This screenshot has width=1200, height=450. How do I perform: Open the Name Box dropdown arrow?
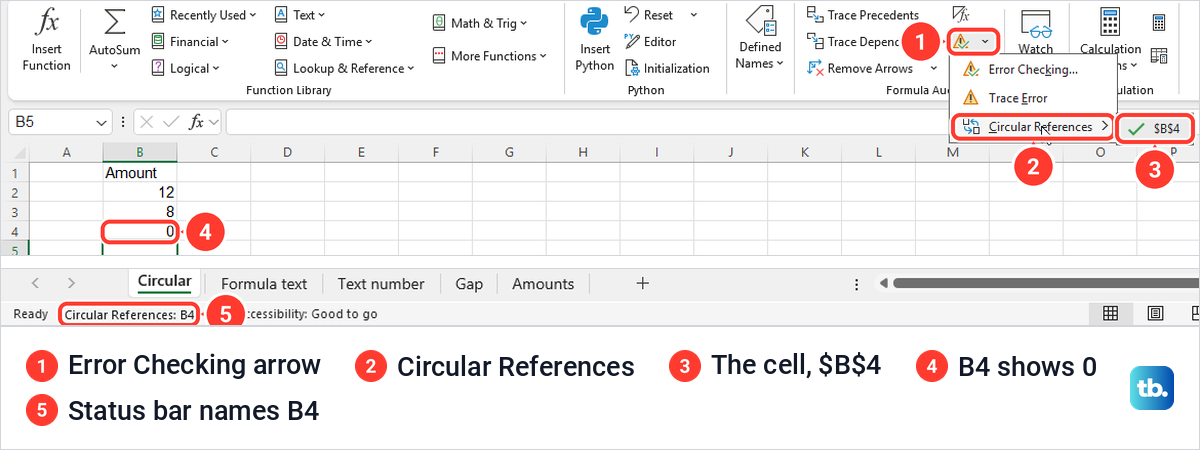tap(102, 122)
